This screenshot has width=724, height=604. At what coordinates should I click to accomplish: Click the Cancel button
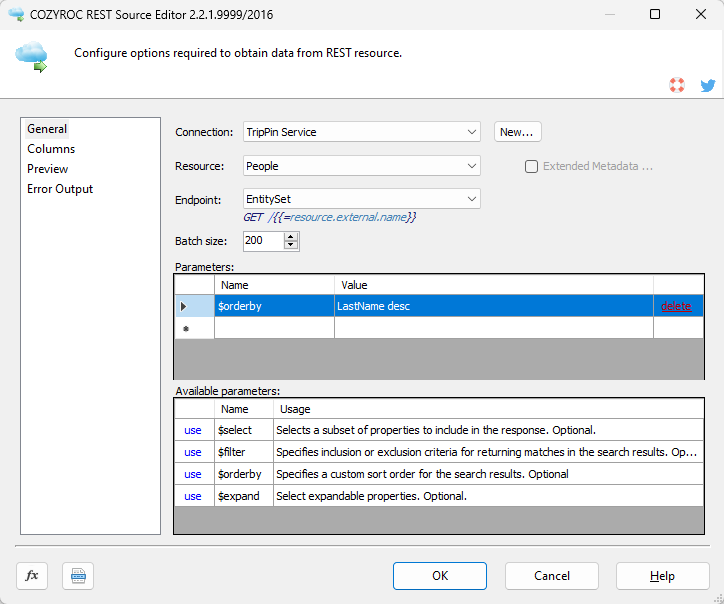552,576
